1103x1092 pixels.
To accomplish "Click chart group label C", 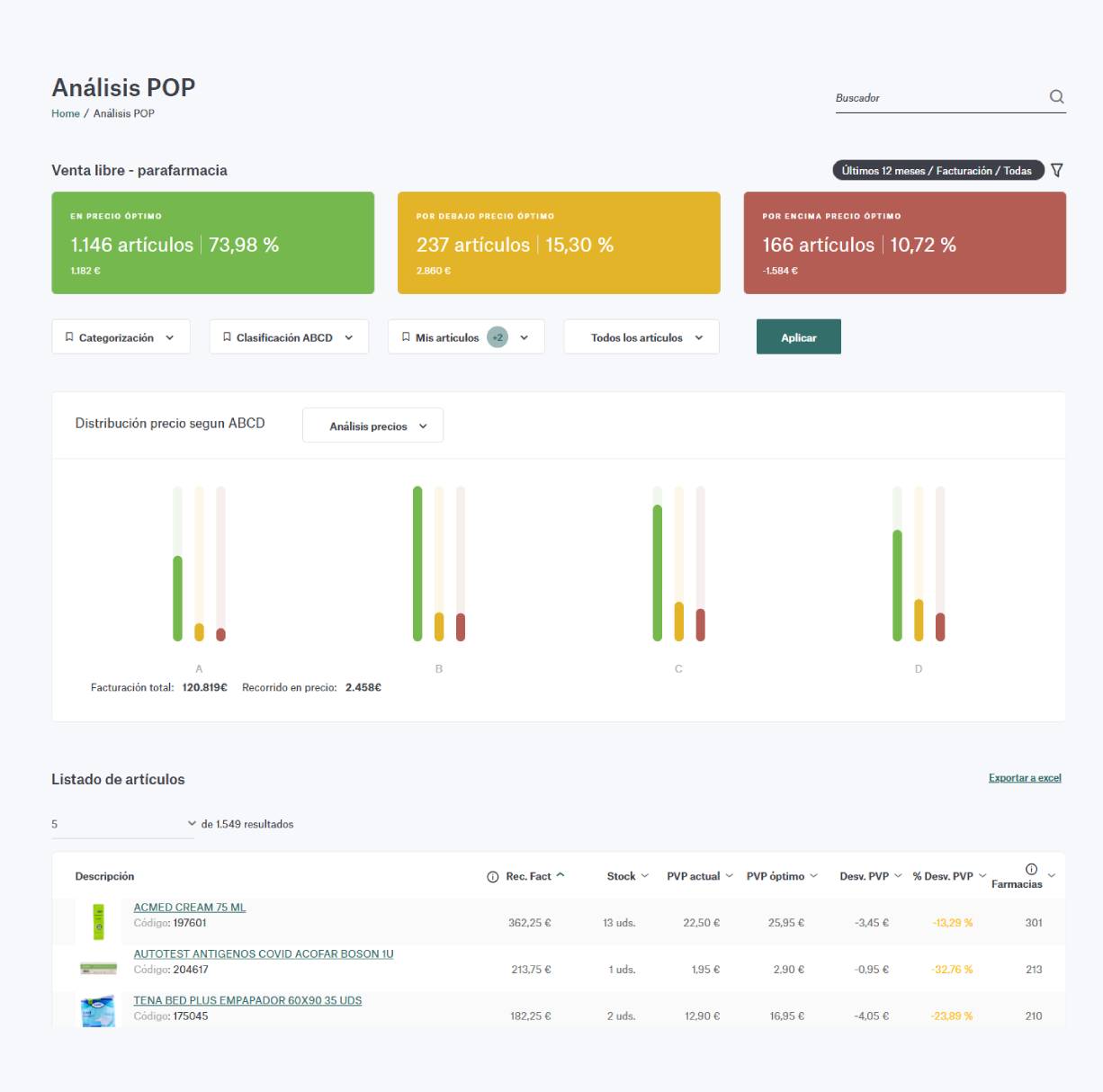I will pos(678,669).
